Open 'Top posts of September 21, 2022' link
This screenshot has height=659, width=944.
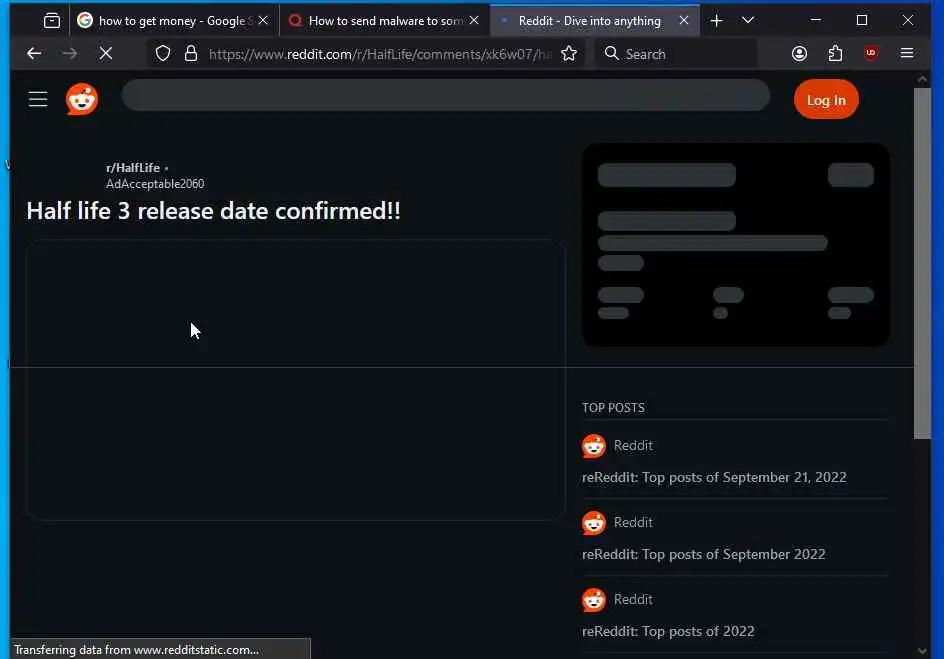click(714, 477)
